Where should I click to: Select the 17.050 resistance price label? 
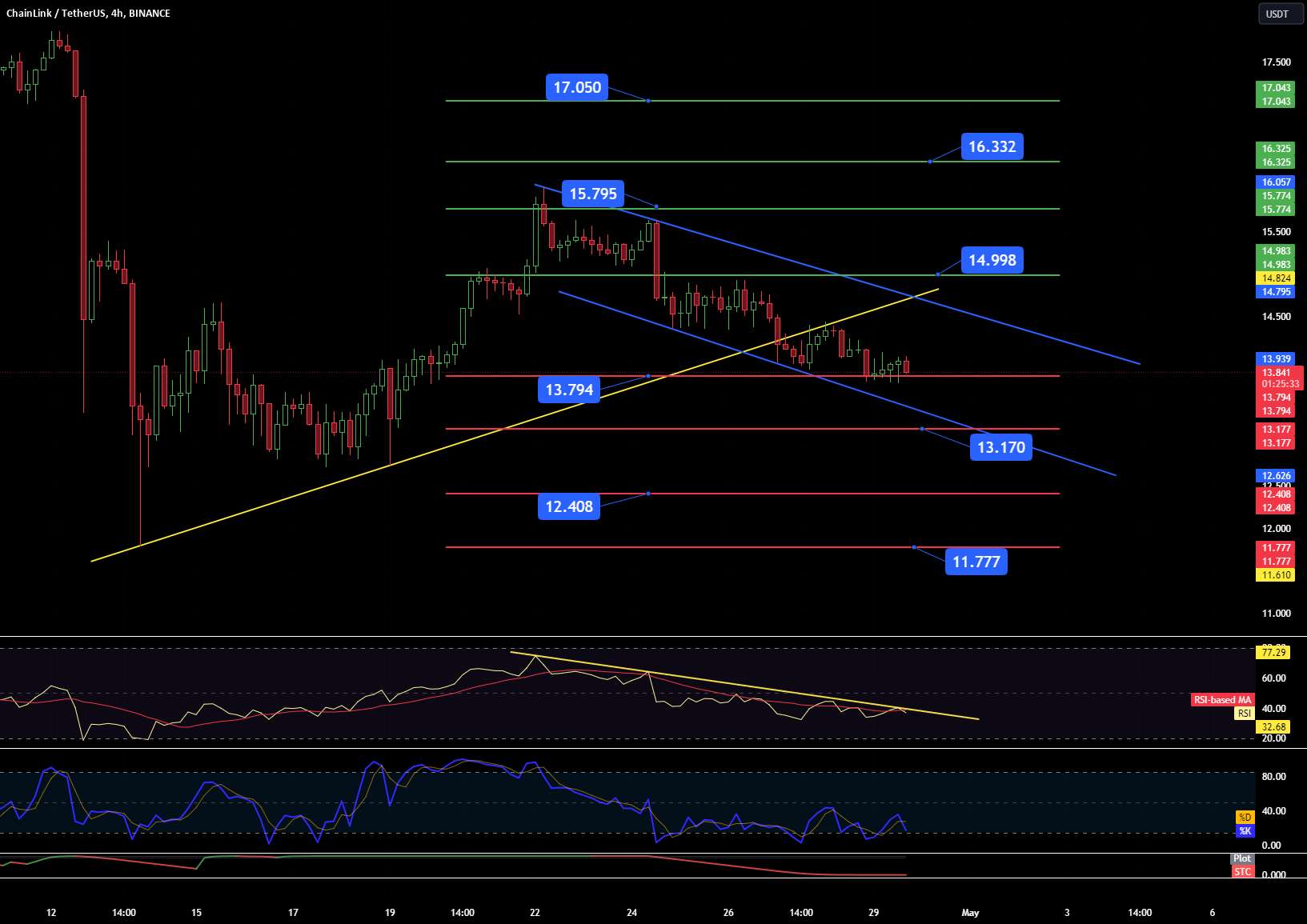coord(577,87)
